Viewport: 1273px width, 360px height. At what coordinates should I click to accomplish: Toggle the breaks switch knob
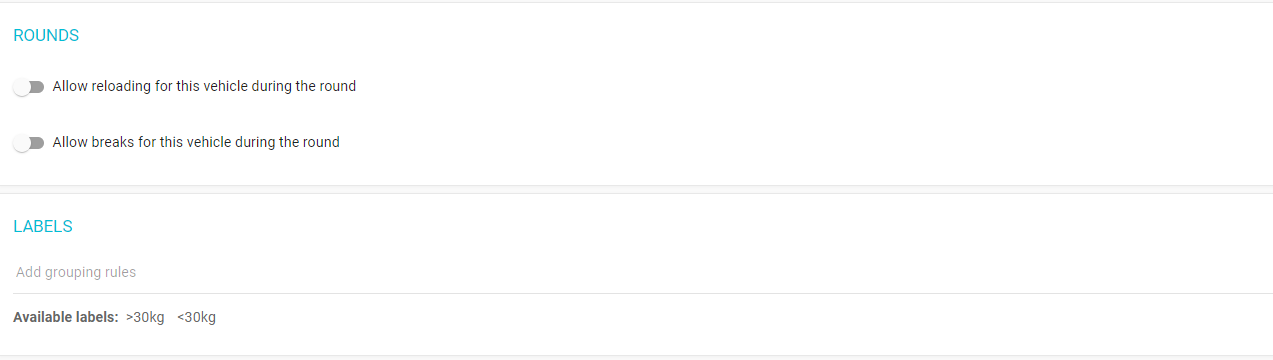[x=22, y=143]
